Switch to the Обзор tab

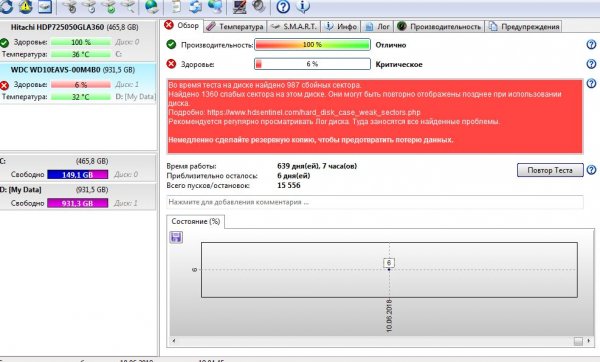[182, 26]
